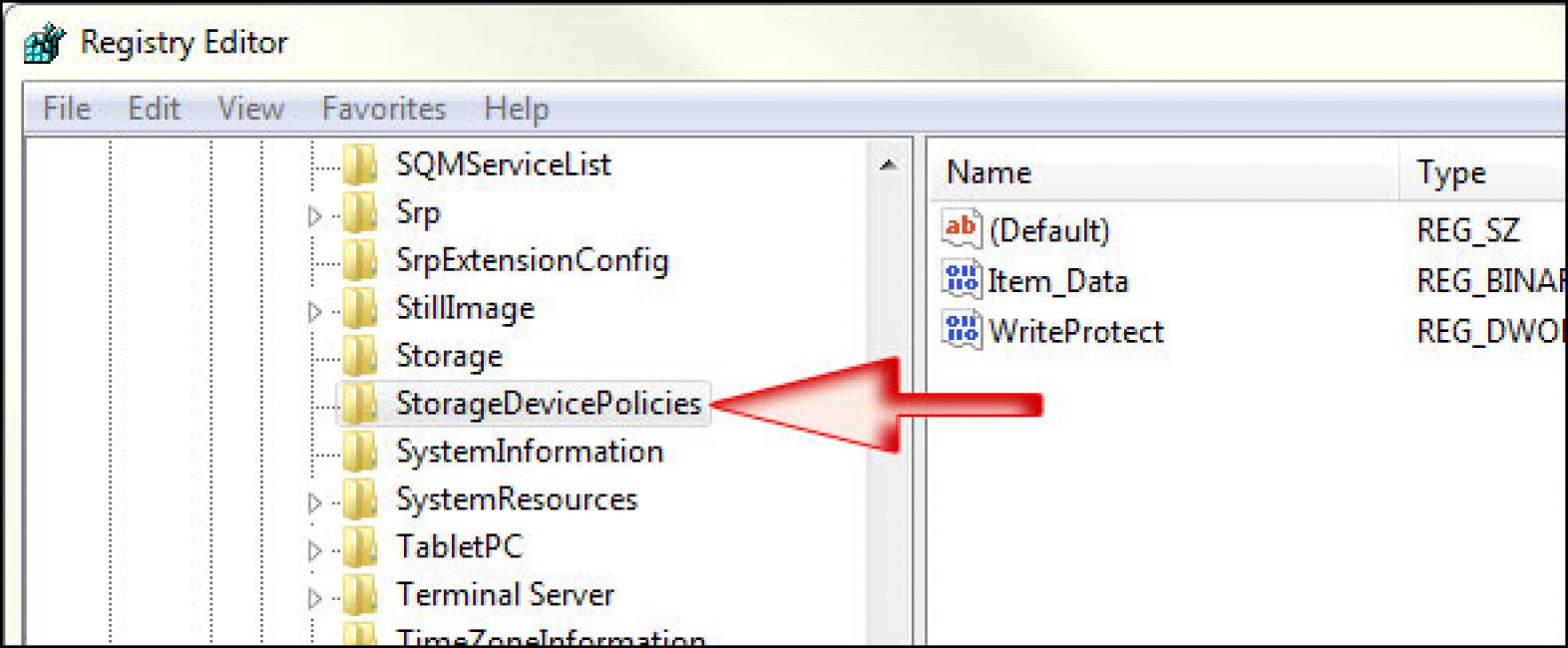Image resolution: width=1568 pixels, height=648 pixels.
Task: Click the Registry Editor title bar icon
Action: [44, 43]
